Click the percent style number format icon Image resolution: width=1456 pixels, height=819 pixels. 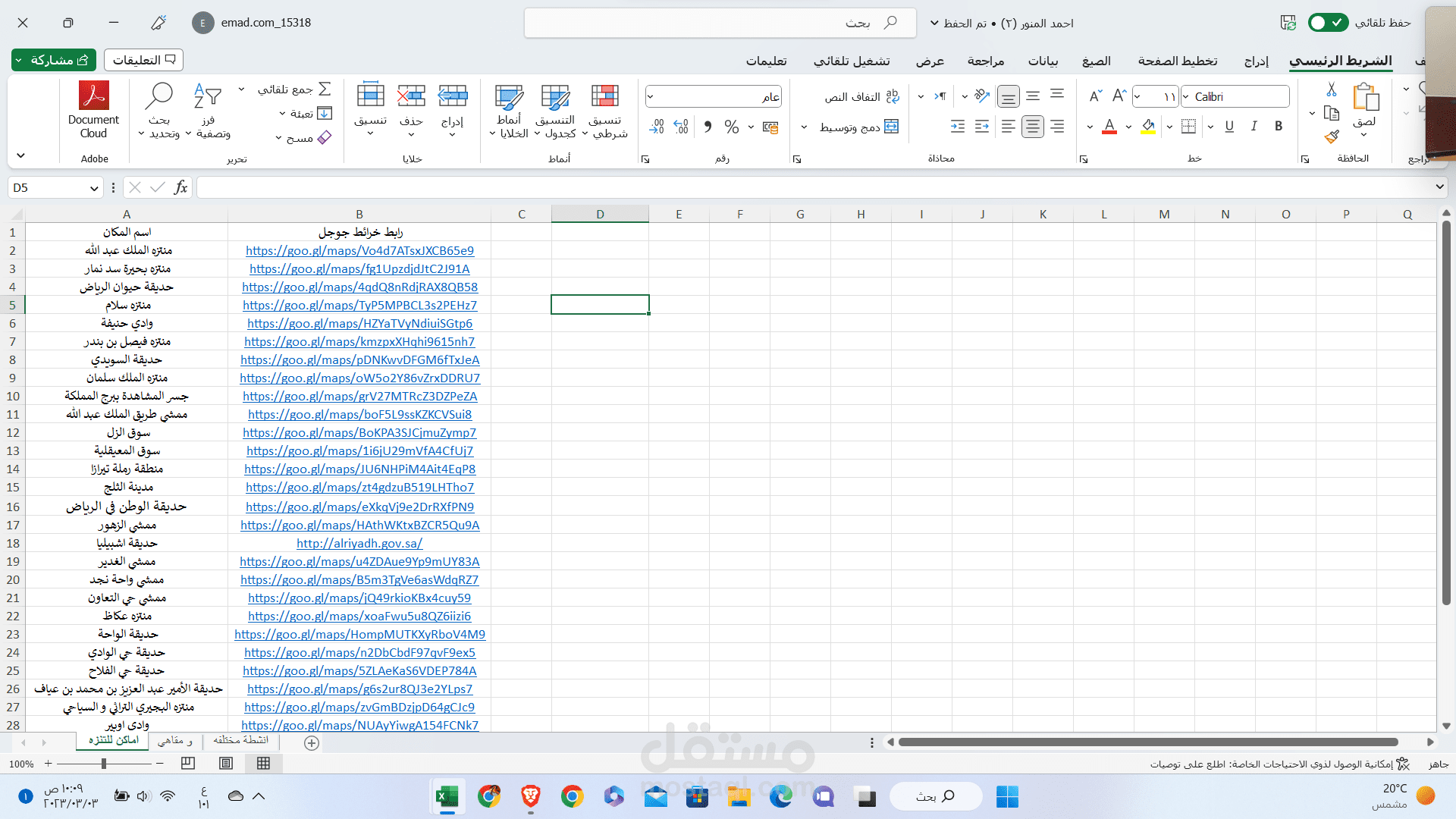point(731,127)
